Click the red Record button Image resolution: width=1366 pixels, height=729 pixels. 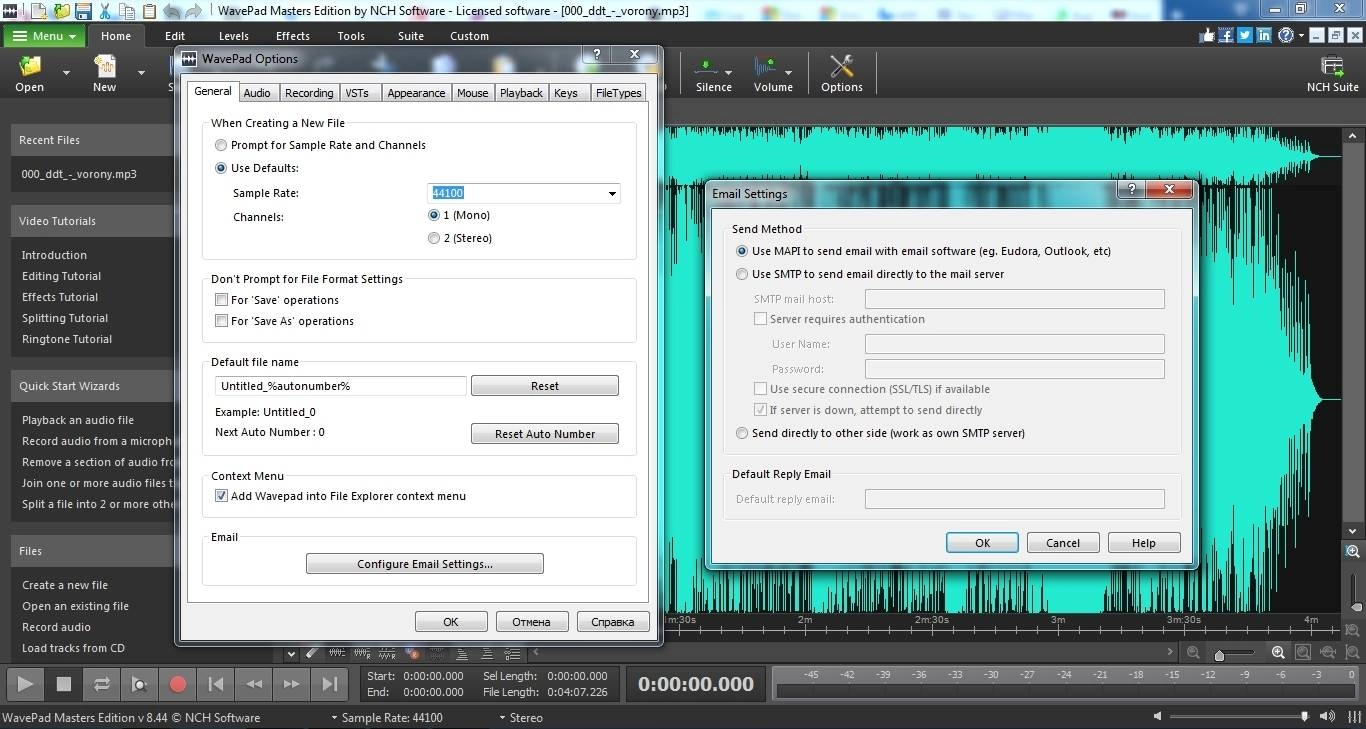coord(178,684)
